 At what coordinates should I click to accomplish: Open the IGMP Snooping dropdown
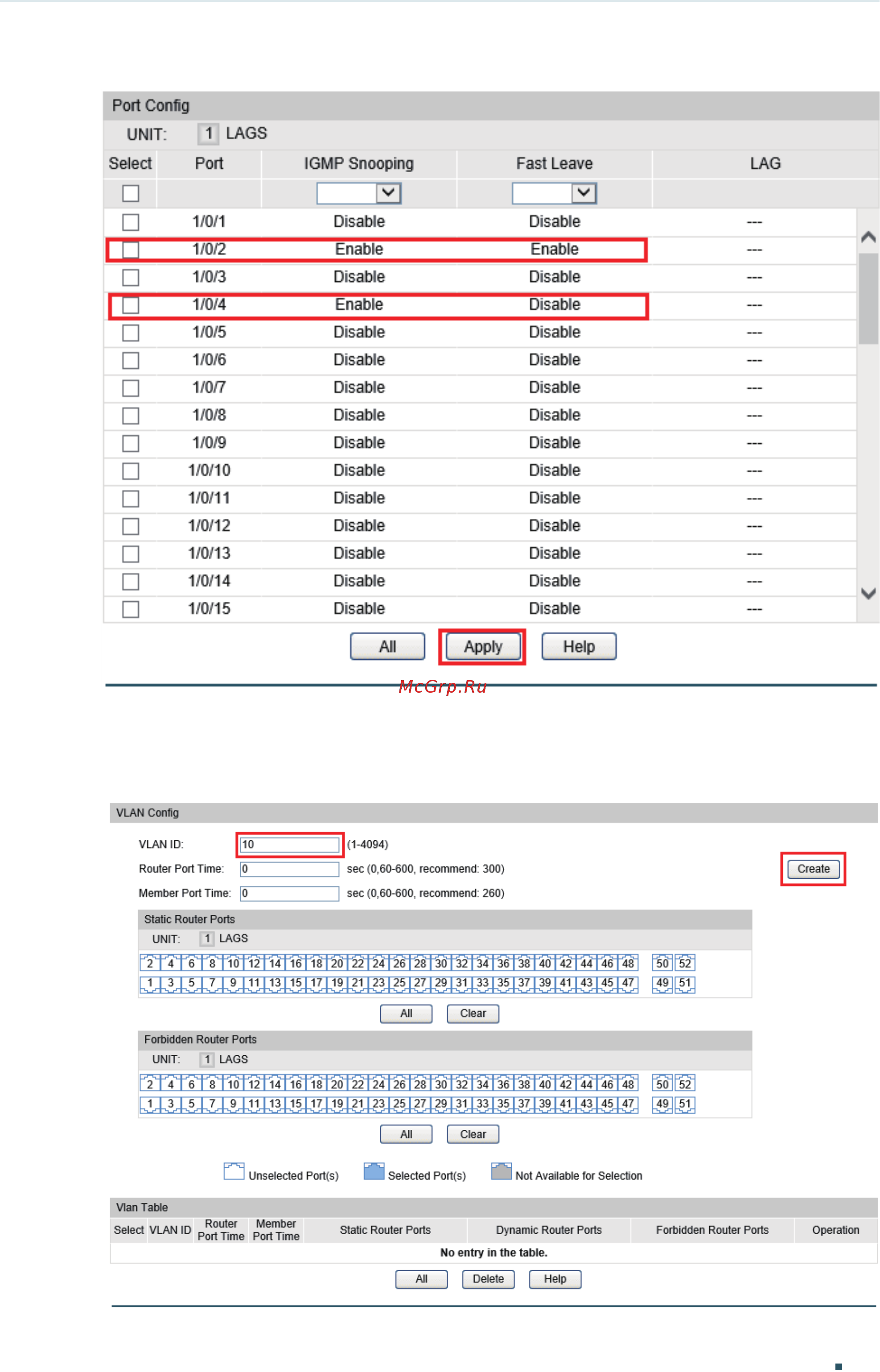359,193
